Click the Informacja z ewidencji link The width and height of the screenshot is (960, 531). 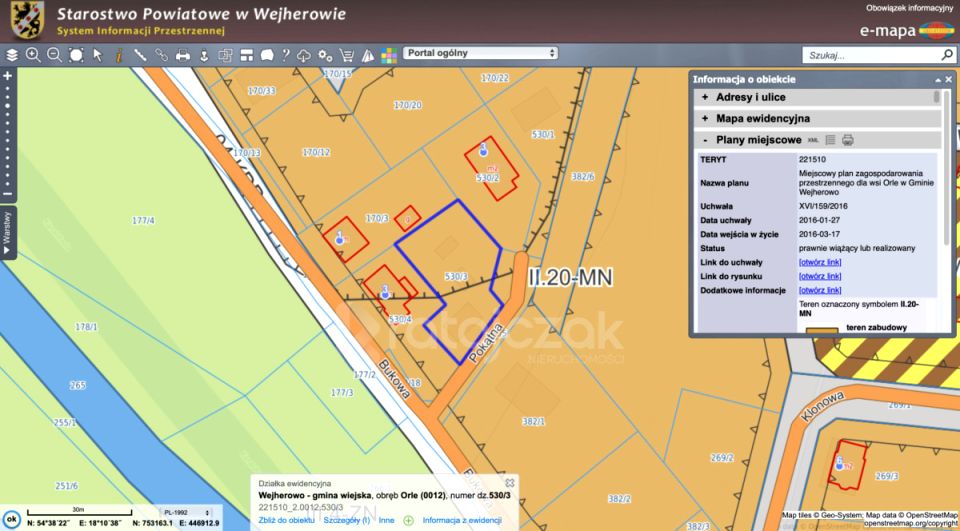pyautogui.click(x=461, y=520)
